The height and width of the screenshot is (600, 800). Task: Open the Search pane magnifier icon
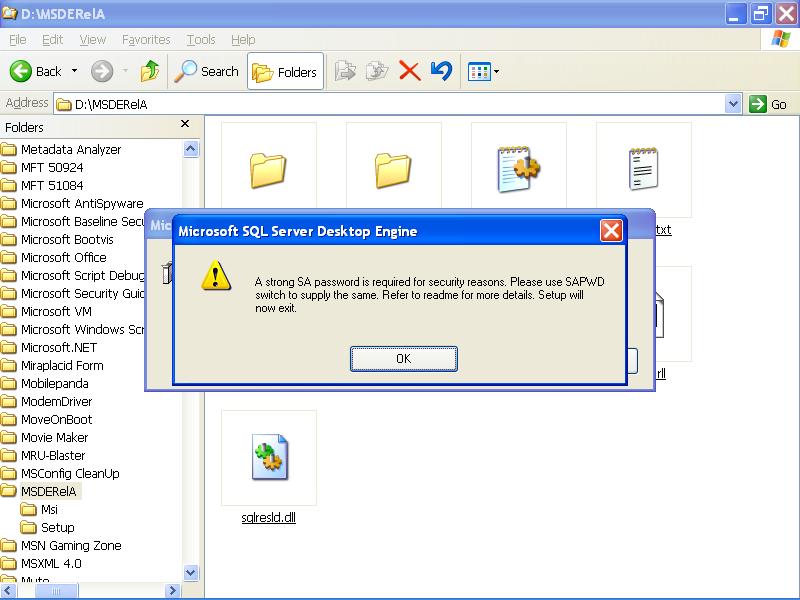pos(185,71)
